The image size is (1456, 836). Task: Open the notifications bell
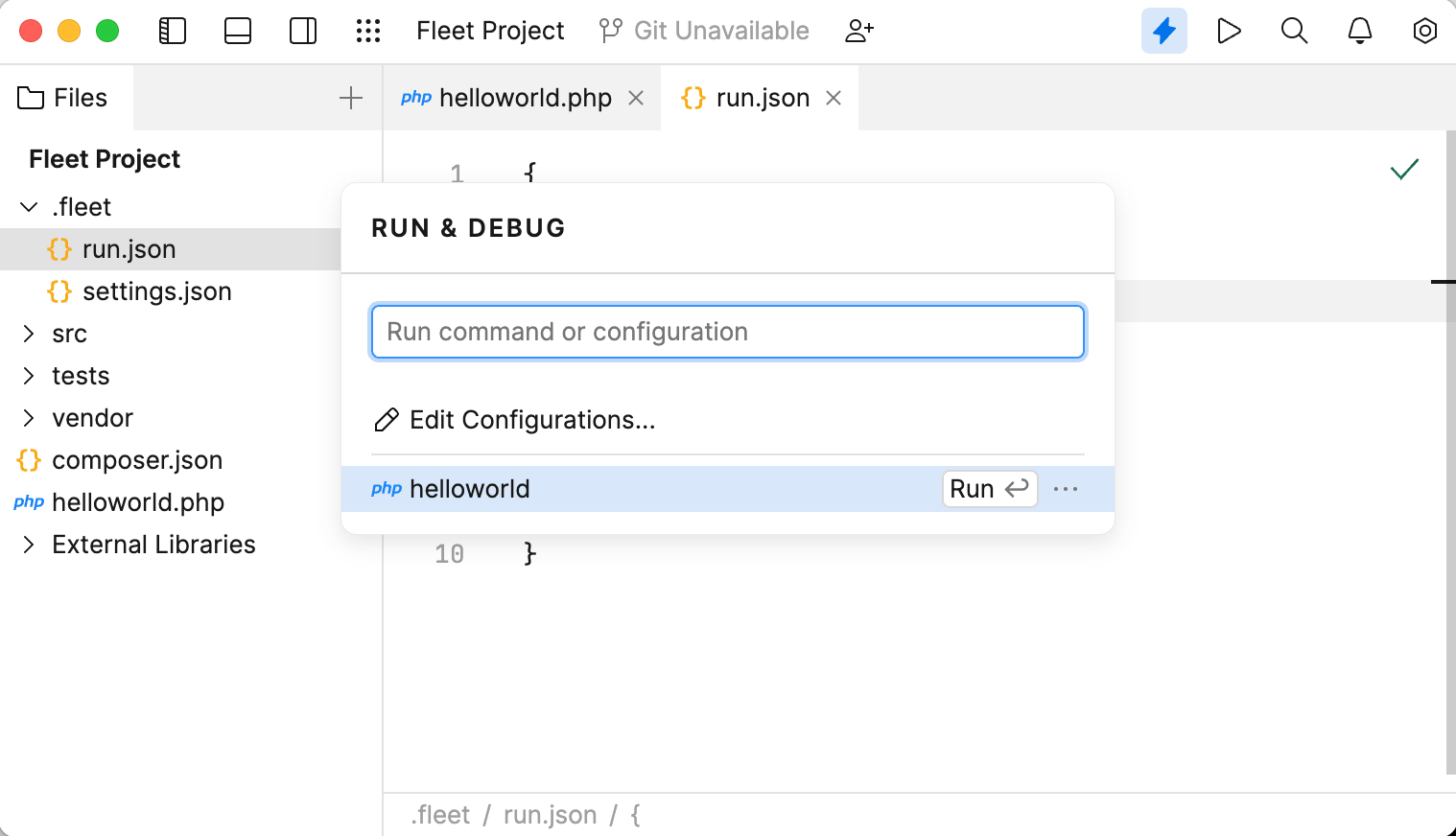pyautogui.click(x=1359, y=31)
